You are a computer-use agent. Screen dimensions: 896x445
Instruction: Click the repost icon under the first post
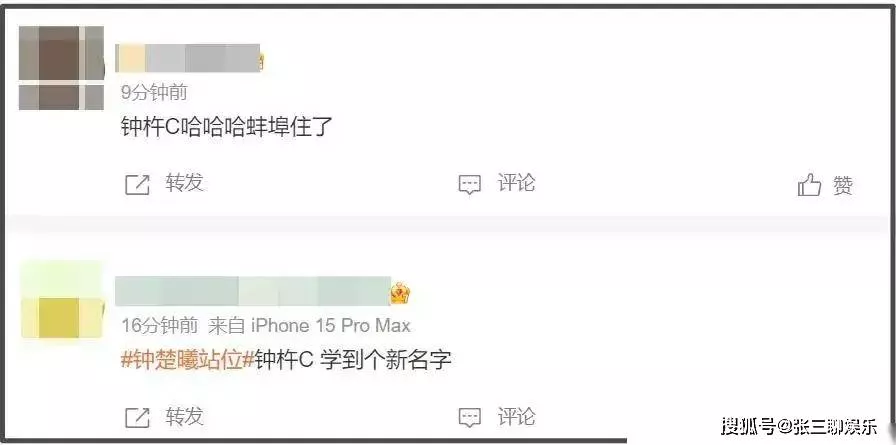tap(137, 185)
